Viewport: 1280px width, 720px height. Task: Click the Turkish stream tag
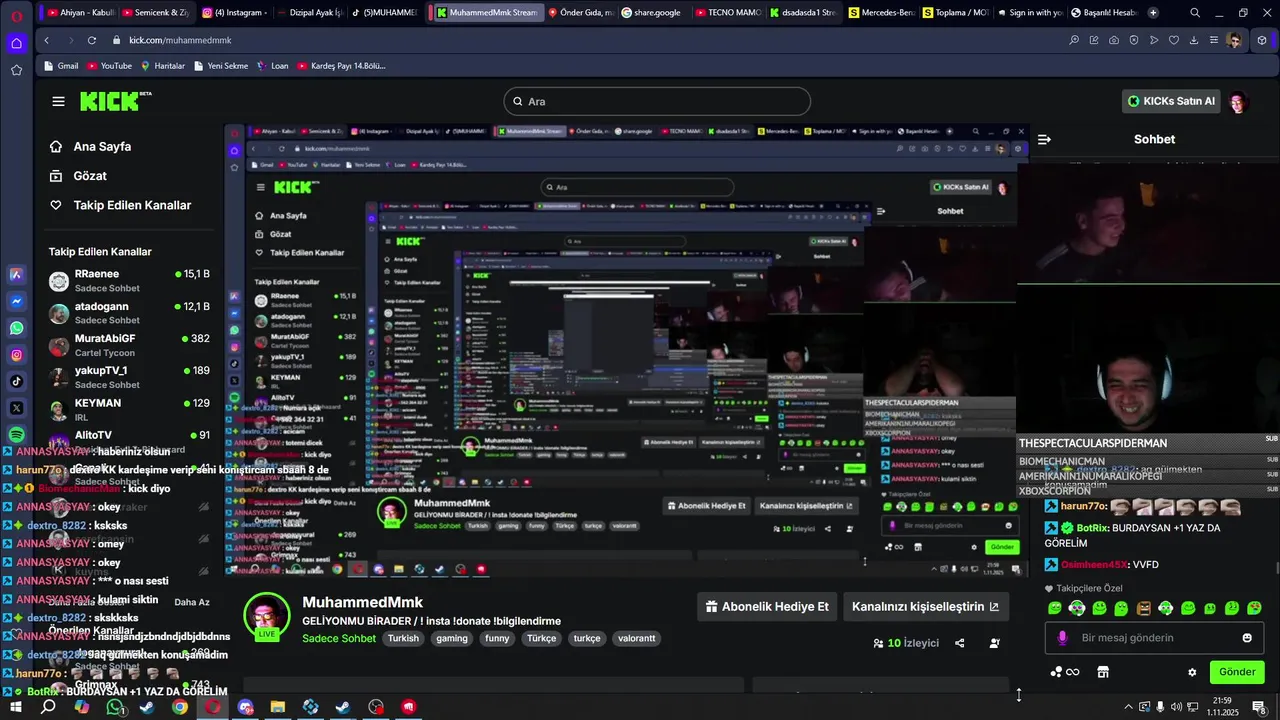click(404, 639)
